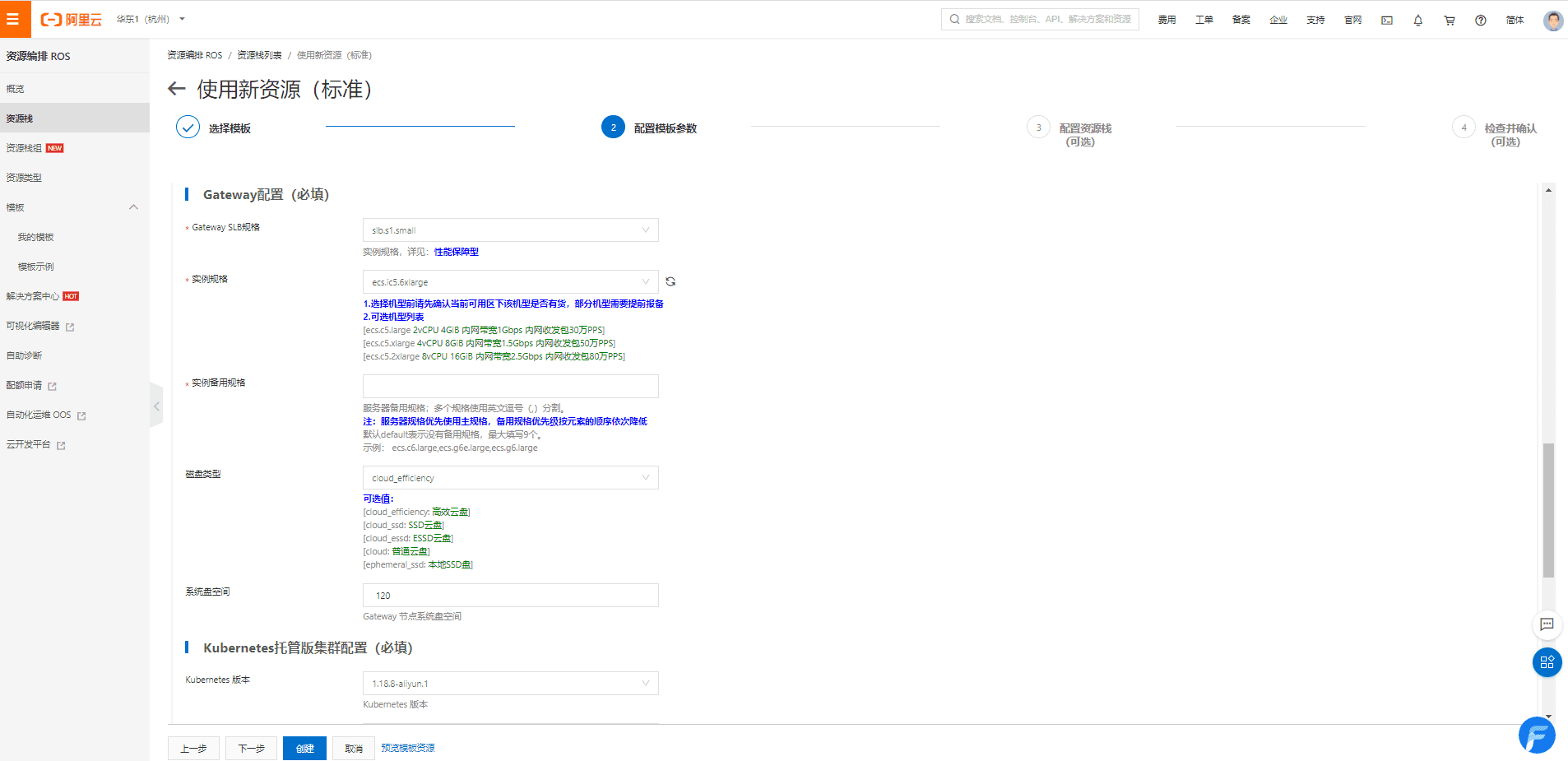
Task: Click the external link icon beside 自动化运维 OOS
Action: 81,415
